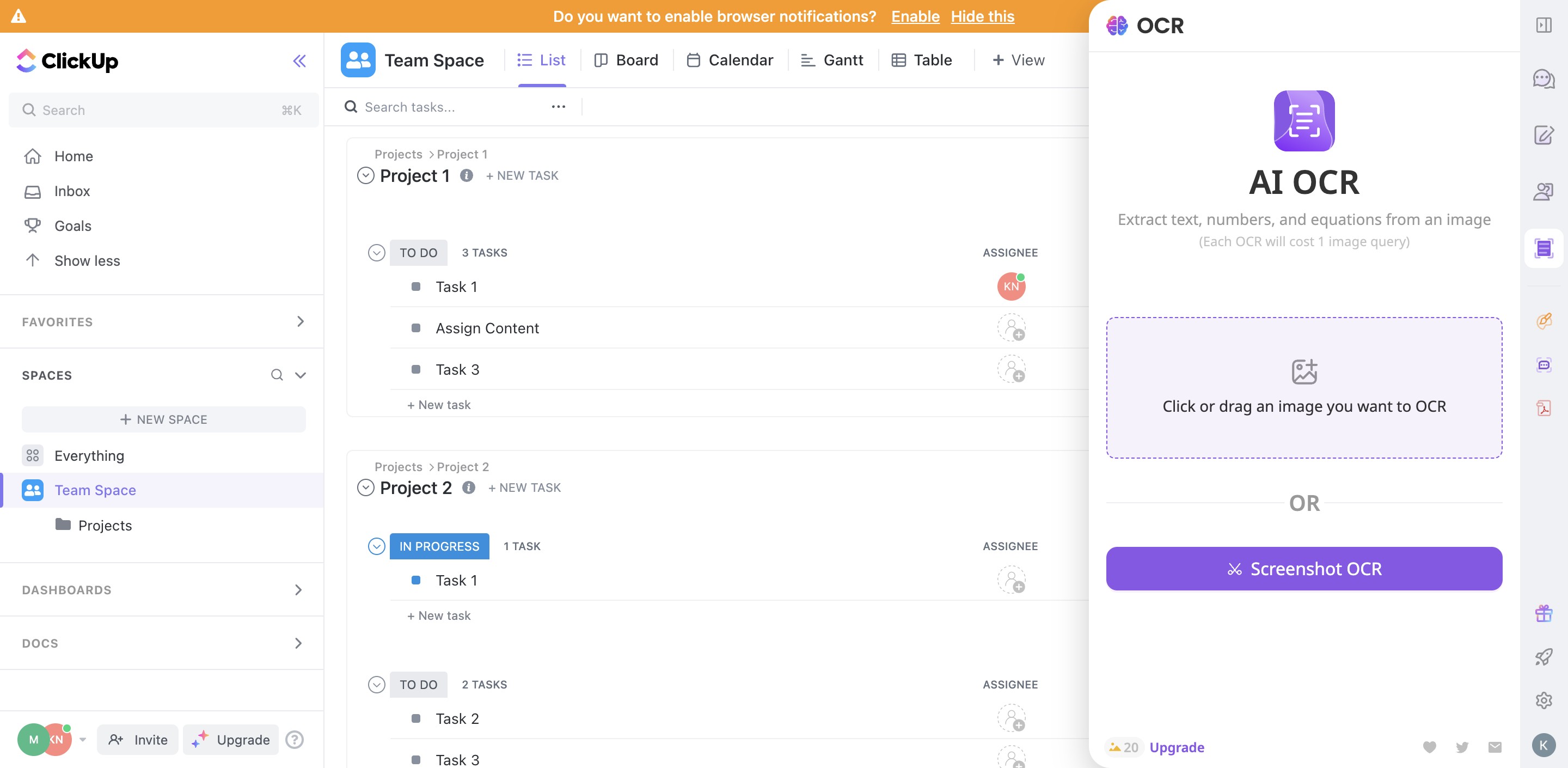This screenshot has width=1568, height=768.
Task: Open the write/compose icon in right rail
Action: 1543,135
